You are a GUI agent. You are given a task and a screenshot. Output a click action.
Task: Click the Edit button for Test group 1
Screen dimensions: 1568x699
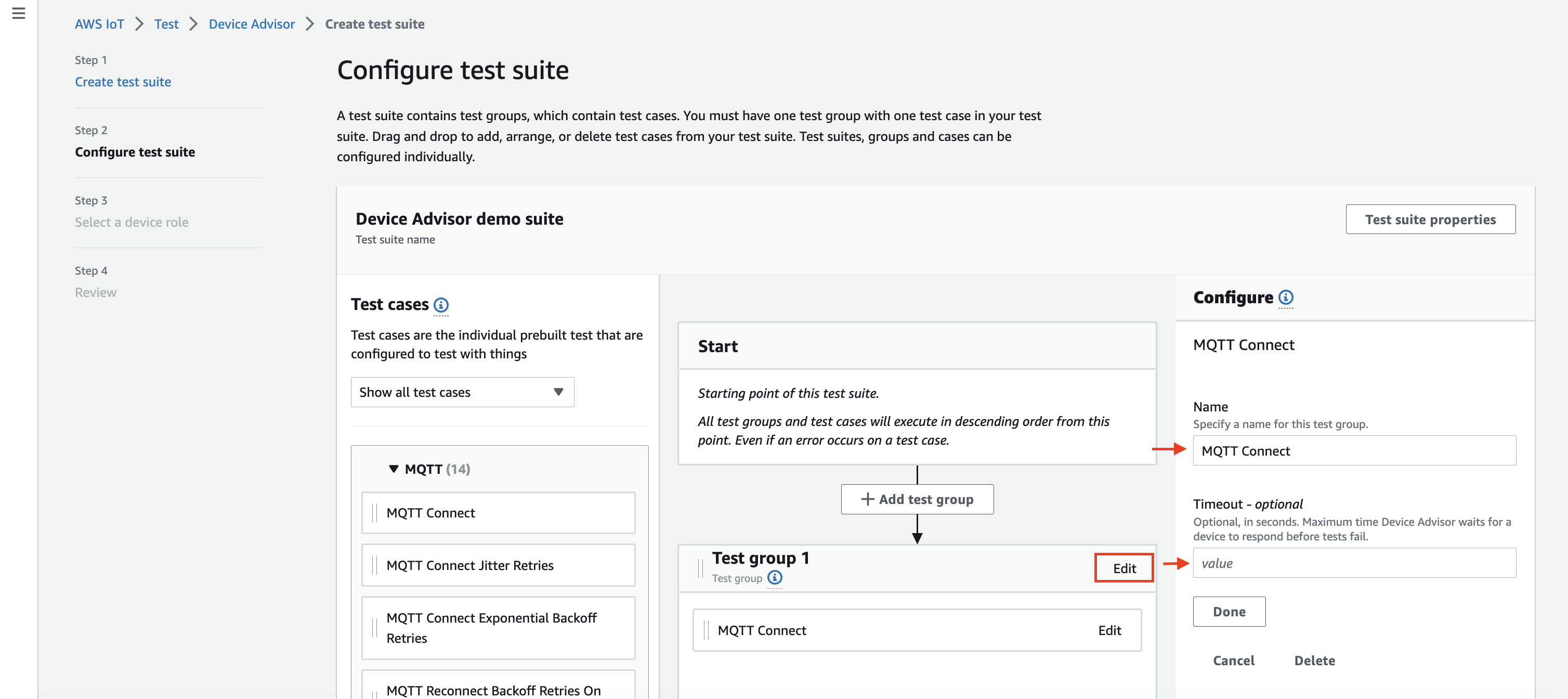(1122, 567)
